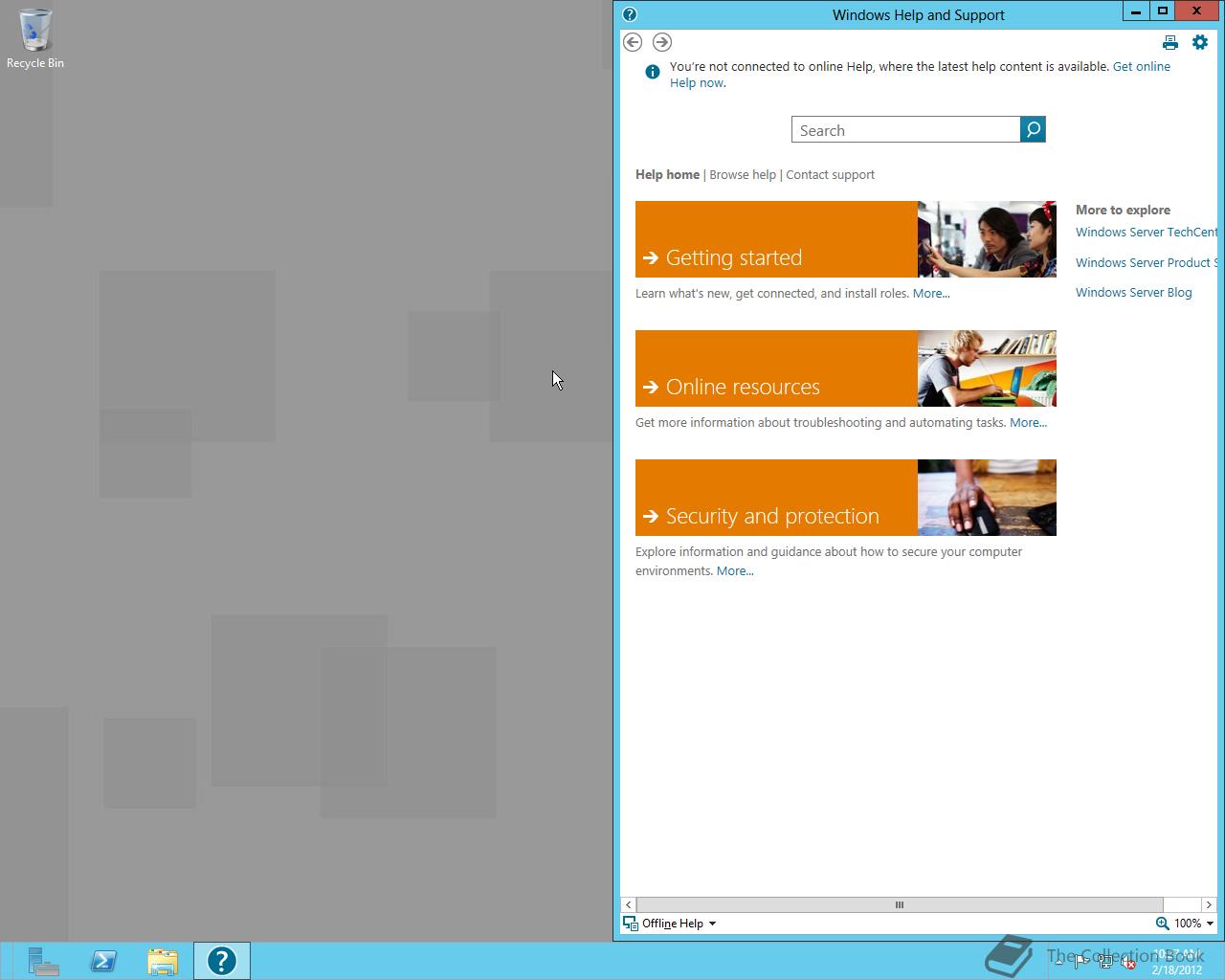Open the Get online Help now link
1225x980 pixels.
[920, 75]
